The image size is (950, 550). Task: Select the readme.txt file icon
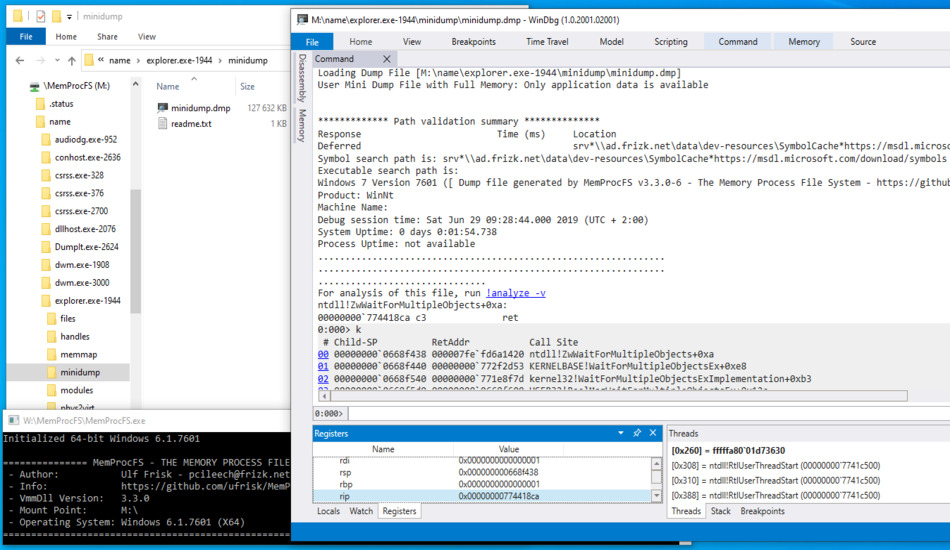(x=163, y=124)
